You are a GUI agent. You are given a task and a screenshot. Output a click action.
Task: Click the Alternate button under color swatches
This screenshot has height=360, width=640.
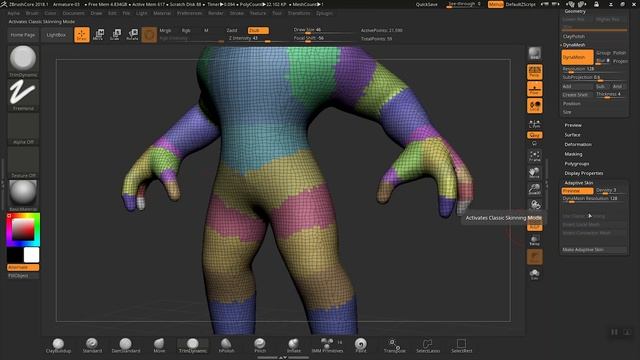[x=23, y=267]
